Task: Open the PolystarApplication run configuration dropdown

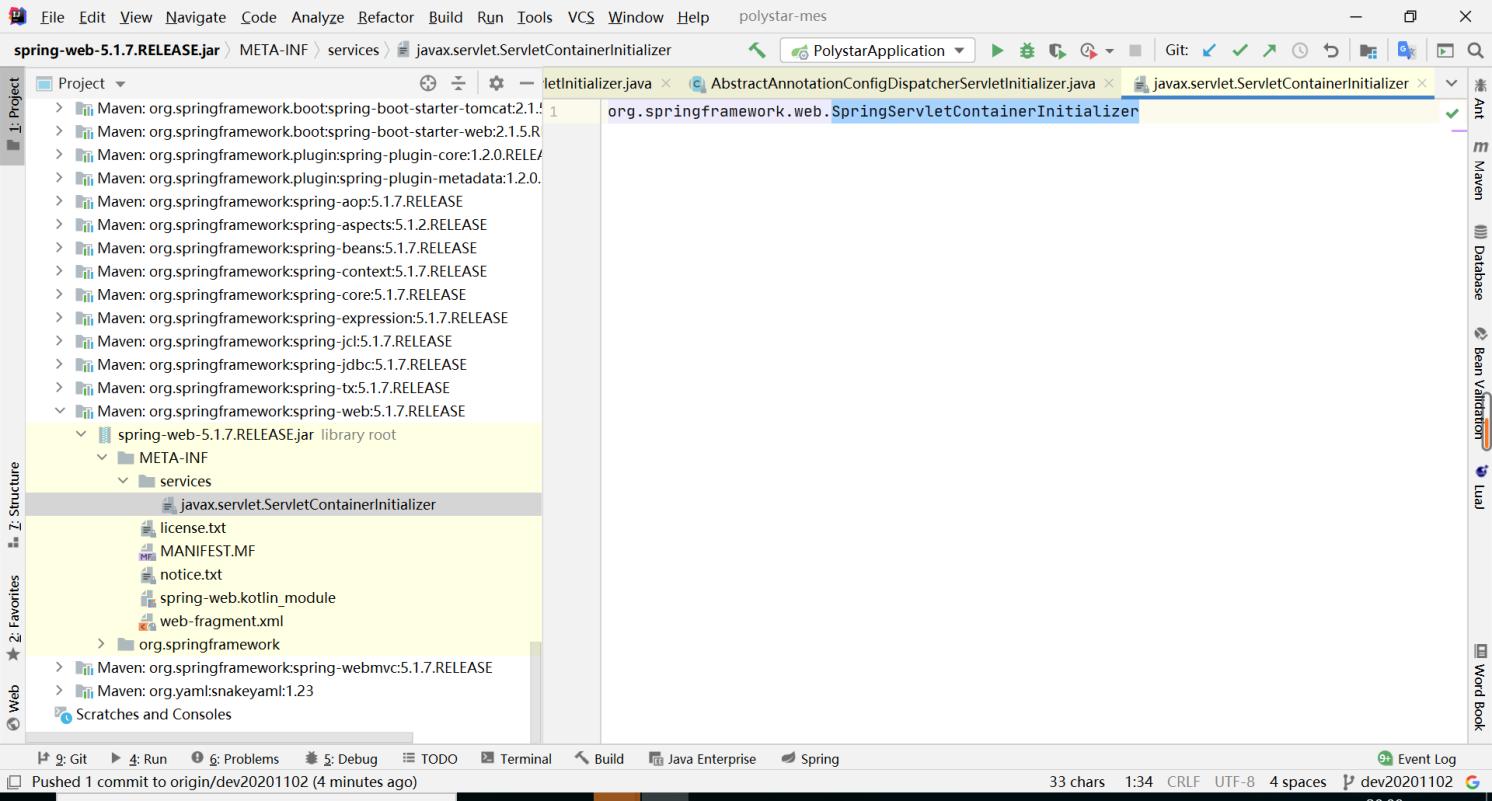Action: point(877,50)
